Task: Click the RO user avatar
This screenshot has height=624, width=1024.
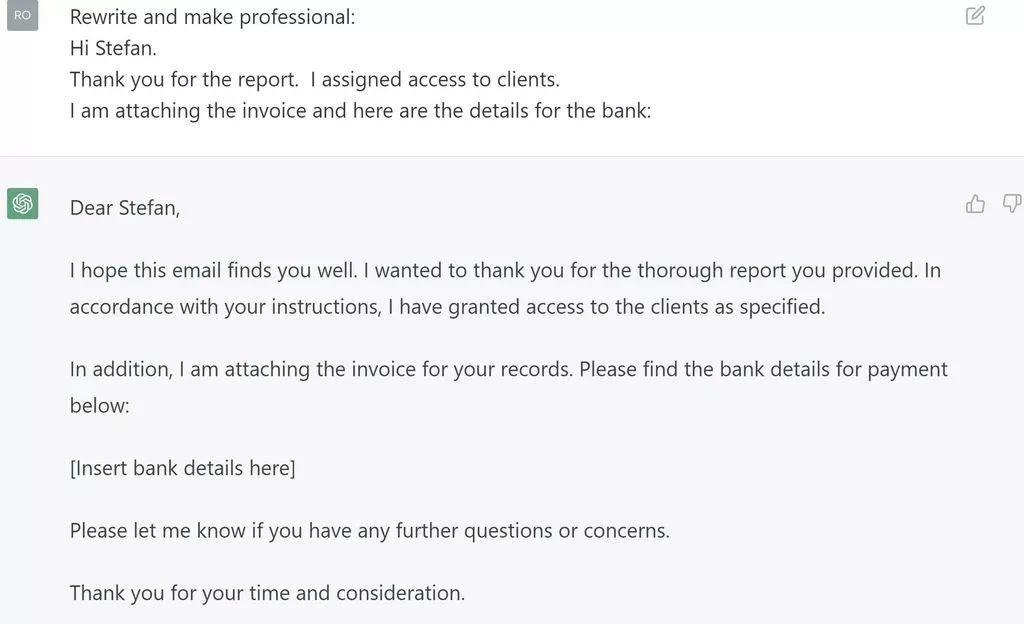Action: tap(22, 16)
